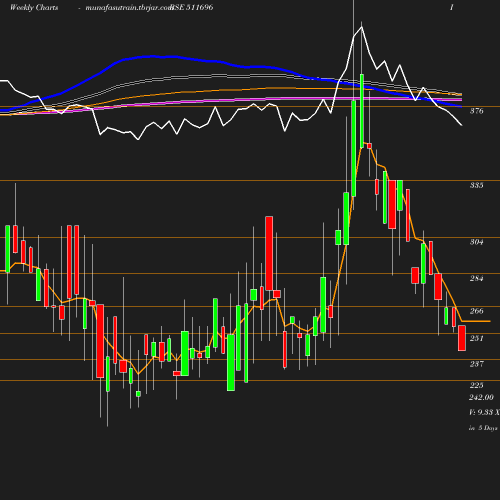Click the 251 price level label
This screenshot has width=500, height=500.
(476, 338)
